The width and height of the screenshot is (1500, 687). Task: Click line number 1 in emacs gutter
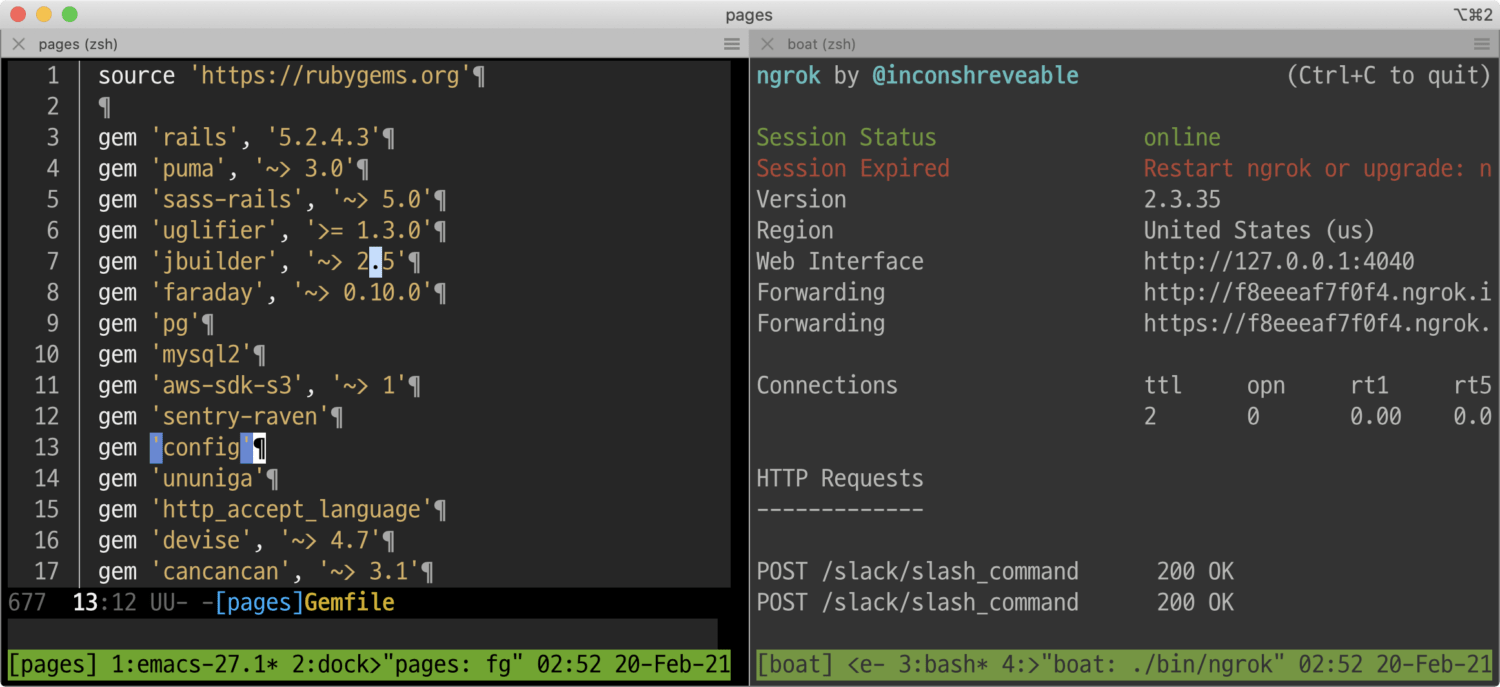[x=53, y=76]
